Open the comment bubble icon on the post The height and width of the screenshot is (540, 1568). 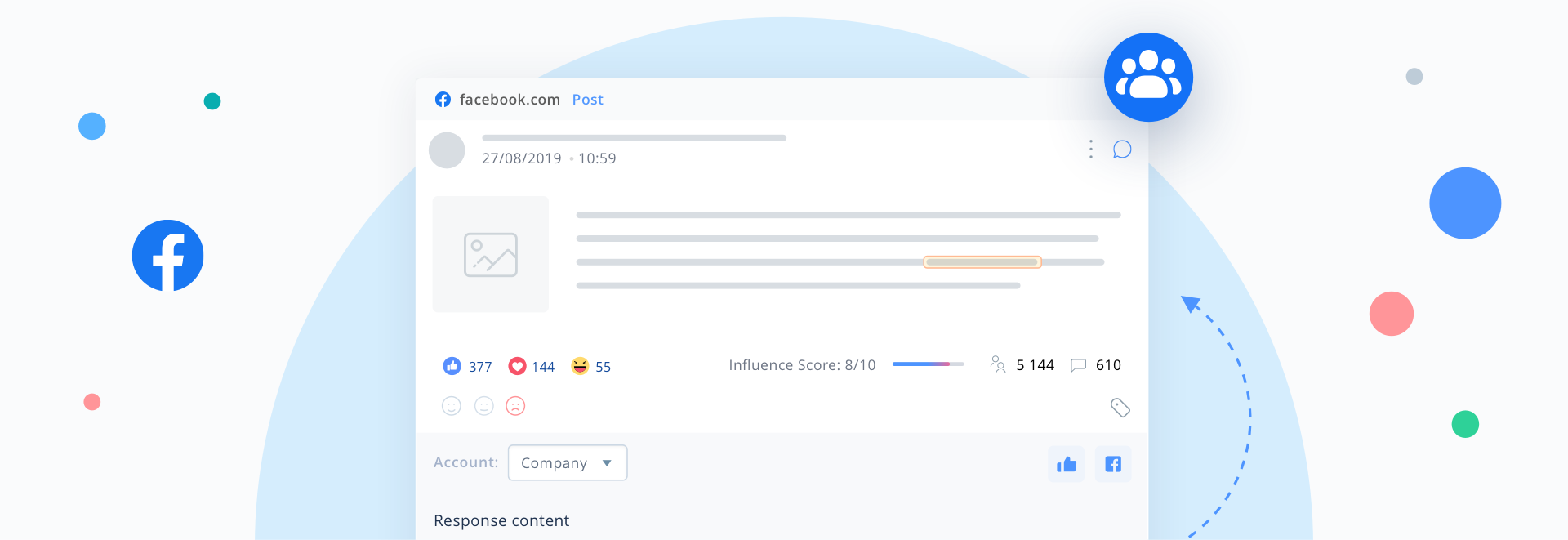[x=1122, y=149]
